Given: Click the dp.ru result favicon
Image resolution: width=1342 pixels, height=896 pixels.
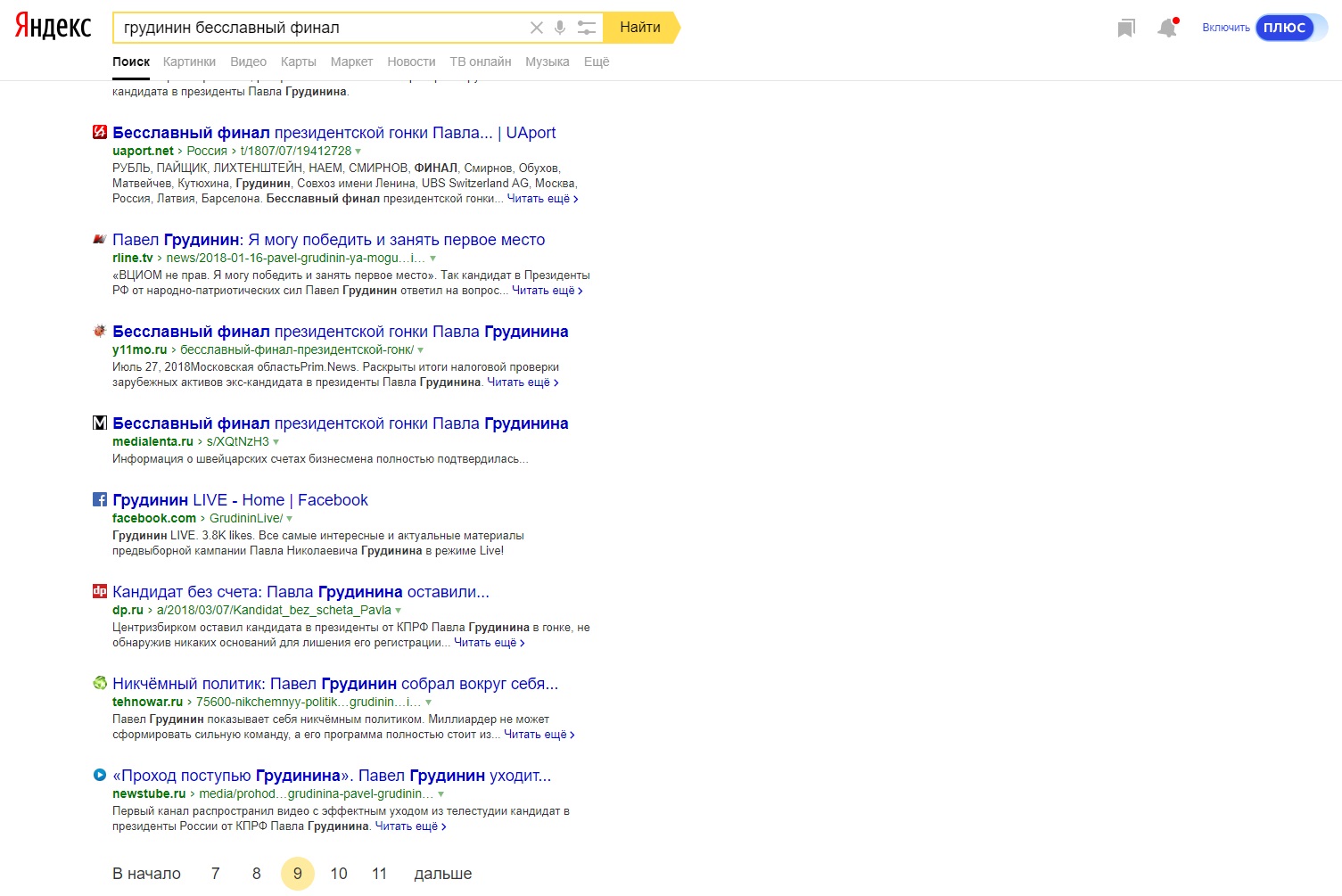Looking at the screenshot, I should point(100,591).
